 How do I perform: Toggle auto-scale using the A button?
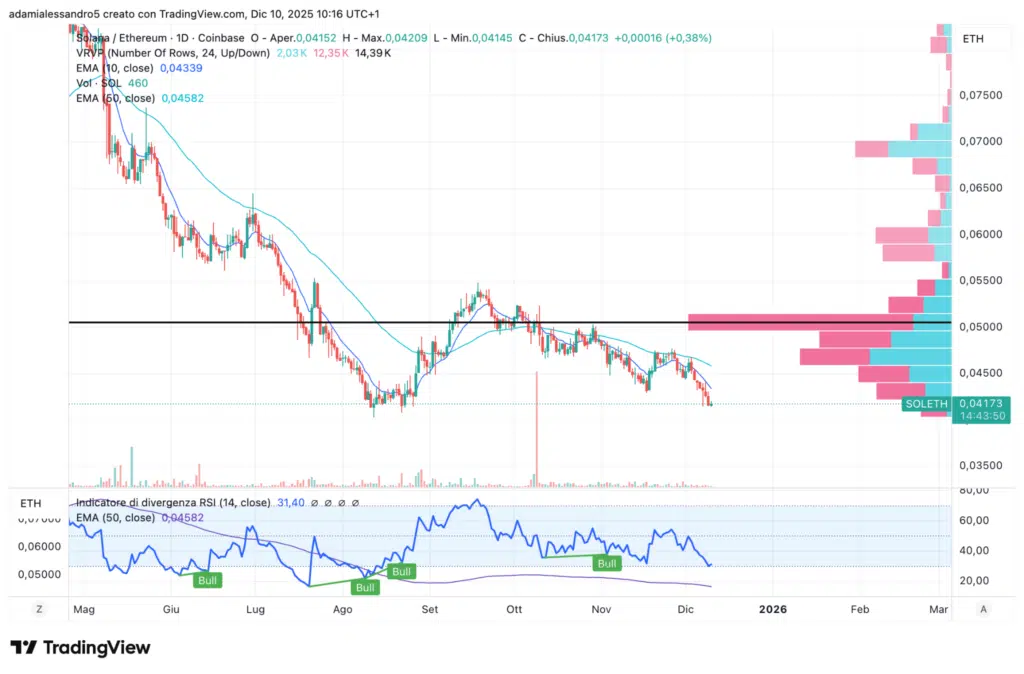pyautogui.click(x=982, y=608)
